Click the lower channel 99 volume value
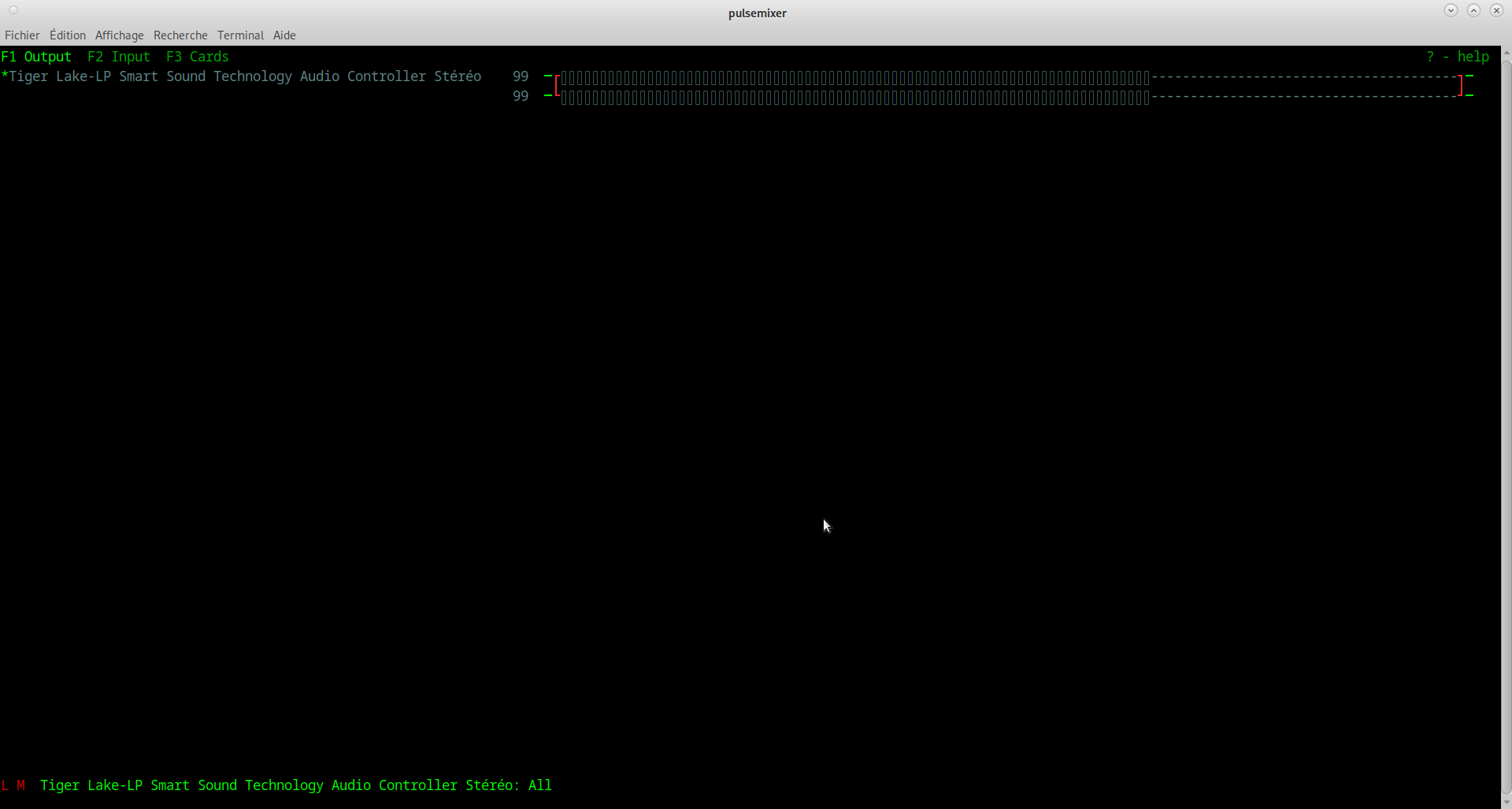The height and width of the screenshot is (809, 1512). click(x=521, y=96)
